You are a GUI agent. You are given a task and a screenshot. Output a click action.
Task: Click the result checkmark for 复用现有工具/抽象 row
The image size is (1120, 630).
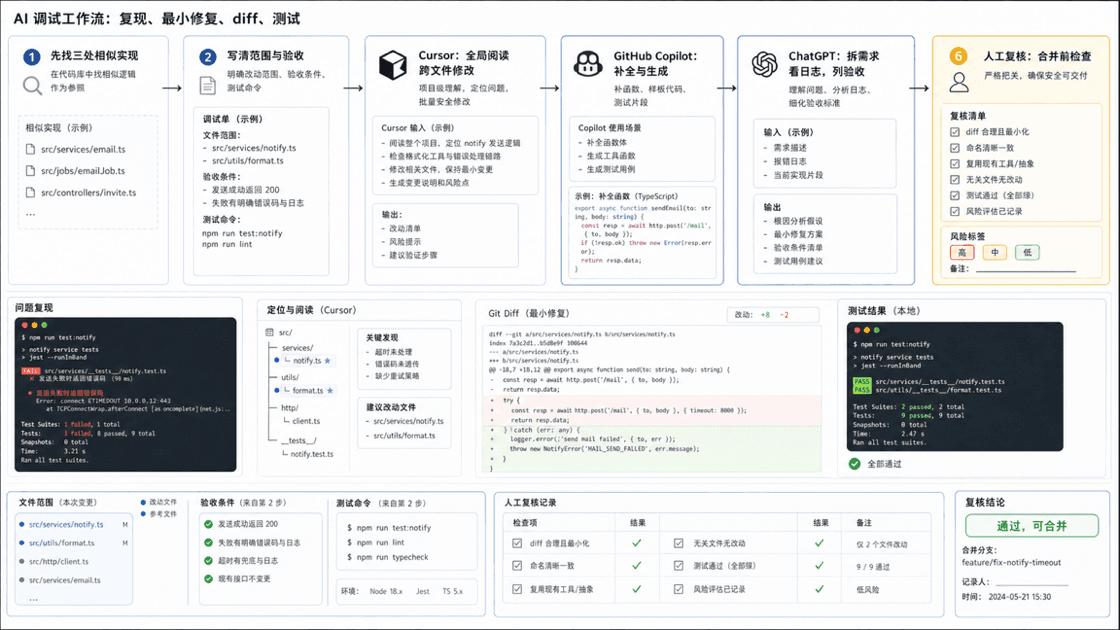pos(636,589)
